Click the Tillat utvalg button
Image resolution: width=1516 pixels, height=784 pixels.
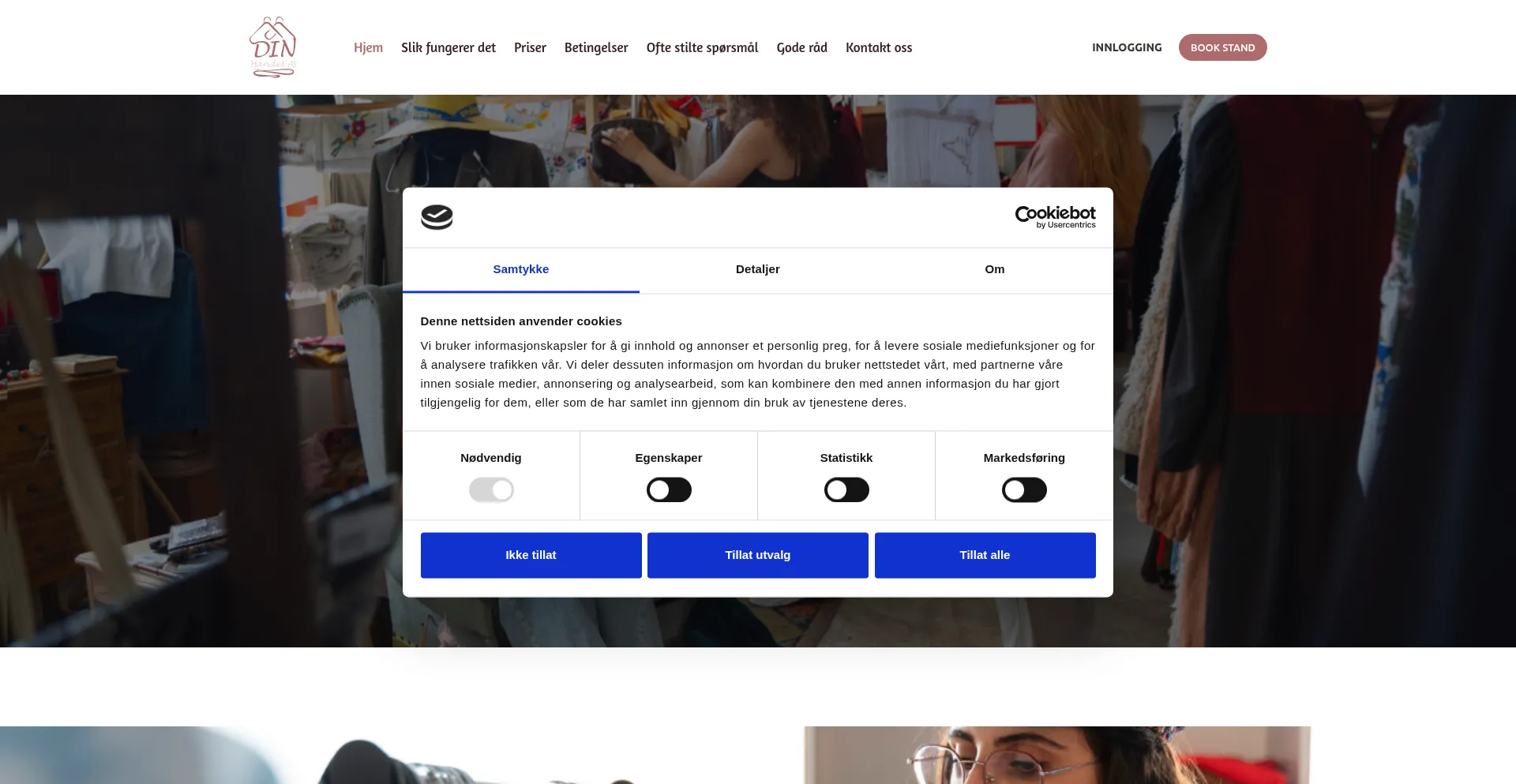pyautogui.click(x=758, y=555)
